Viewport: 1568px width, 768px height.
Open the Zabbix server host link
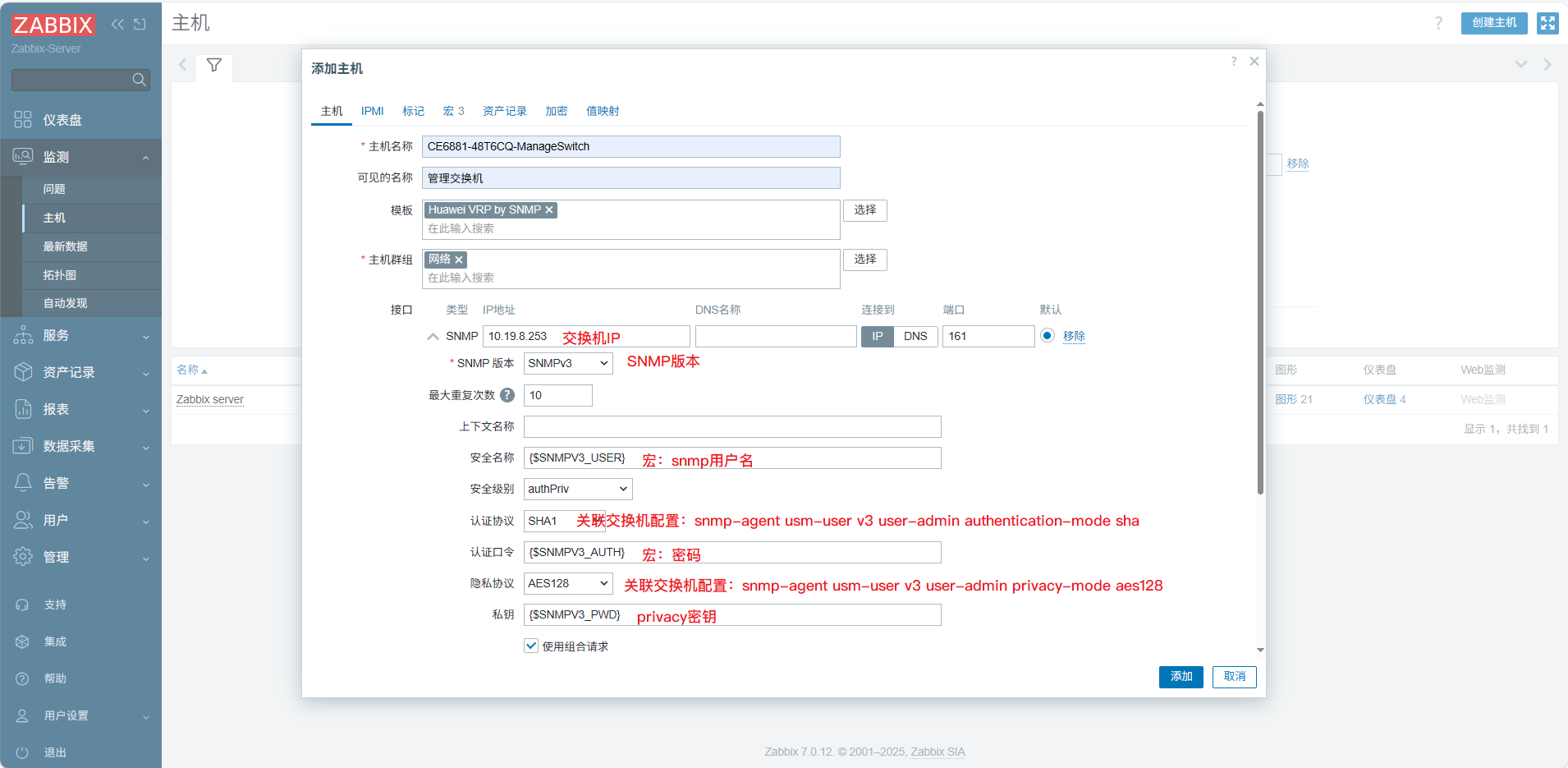[210, 399]
